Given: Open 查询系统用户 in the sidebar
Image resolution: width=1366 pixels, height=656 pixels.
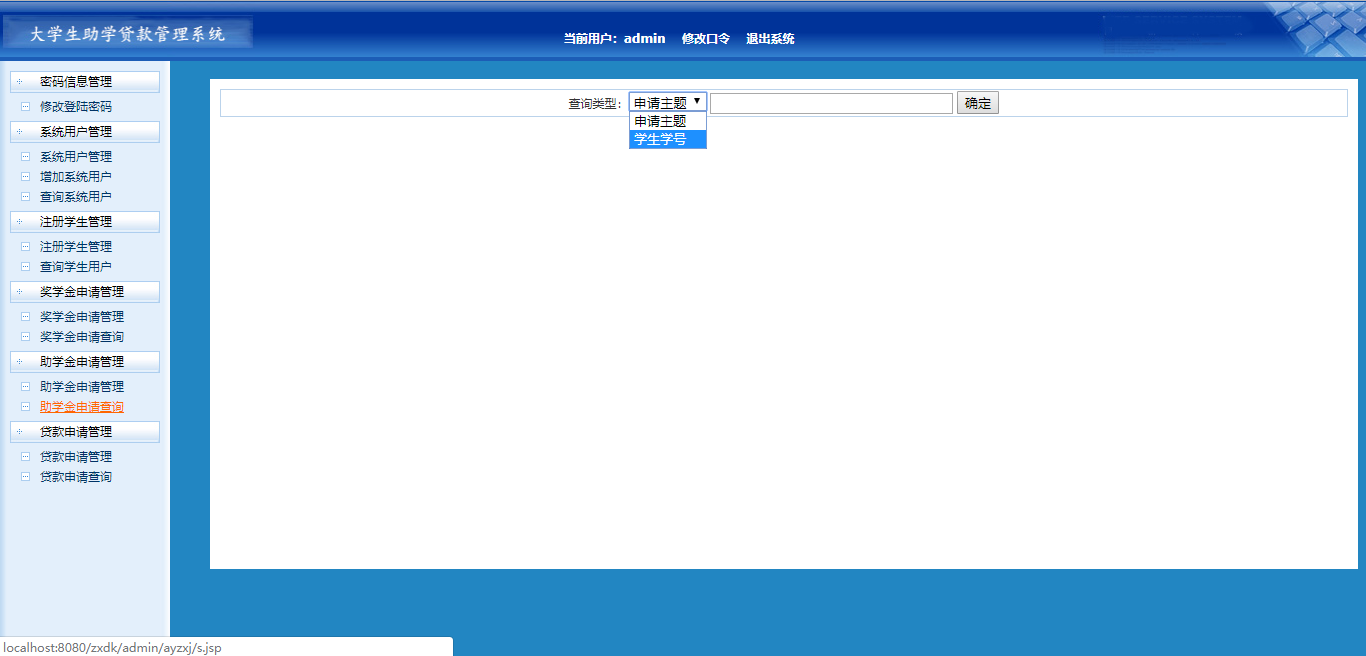Looking at the screenshot, I should pos(76,196).
